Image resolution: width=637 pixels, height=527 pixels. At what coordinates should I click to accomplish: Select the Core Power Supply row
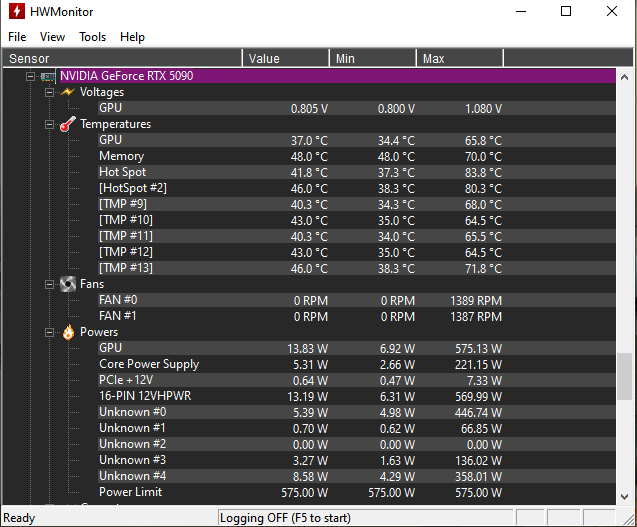(x=357, y=364)
